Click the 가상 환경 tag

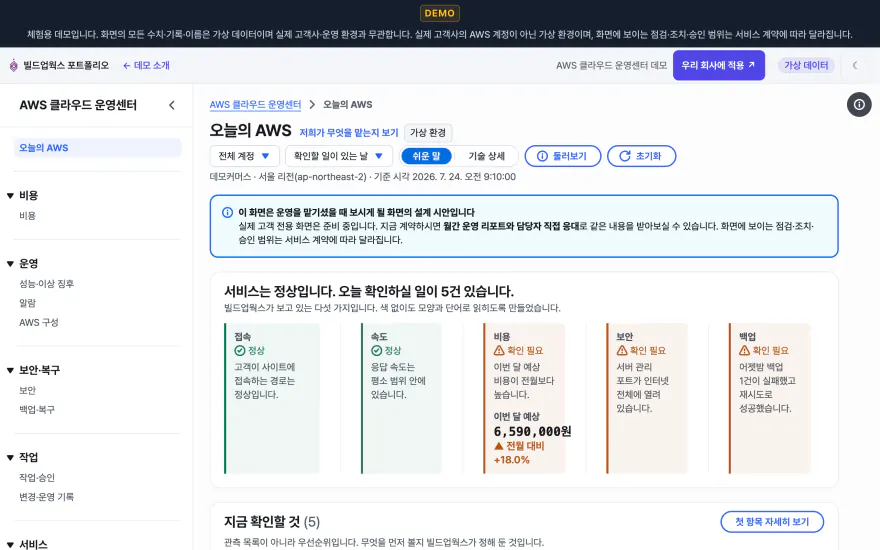(428, 133)
